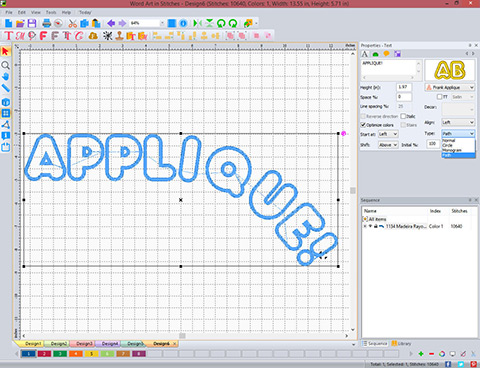The image size is (480, 368).
Task: Print the design
Action: (47, 23)
